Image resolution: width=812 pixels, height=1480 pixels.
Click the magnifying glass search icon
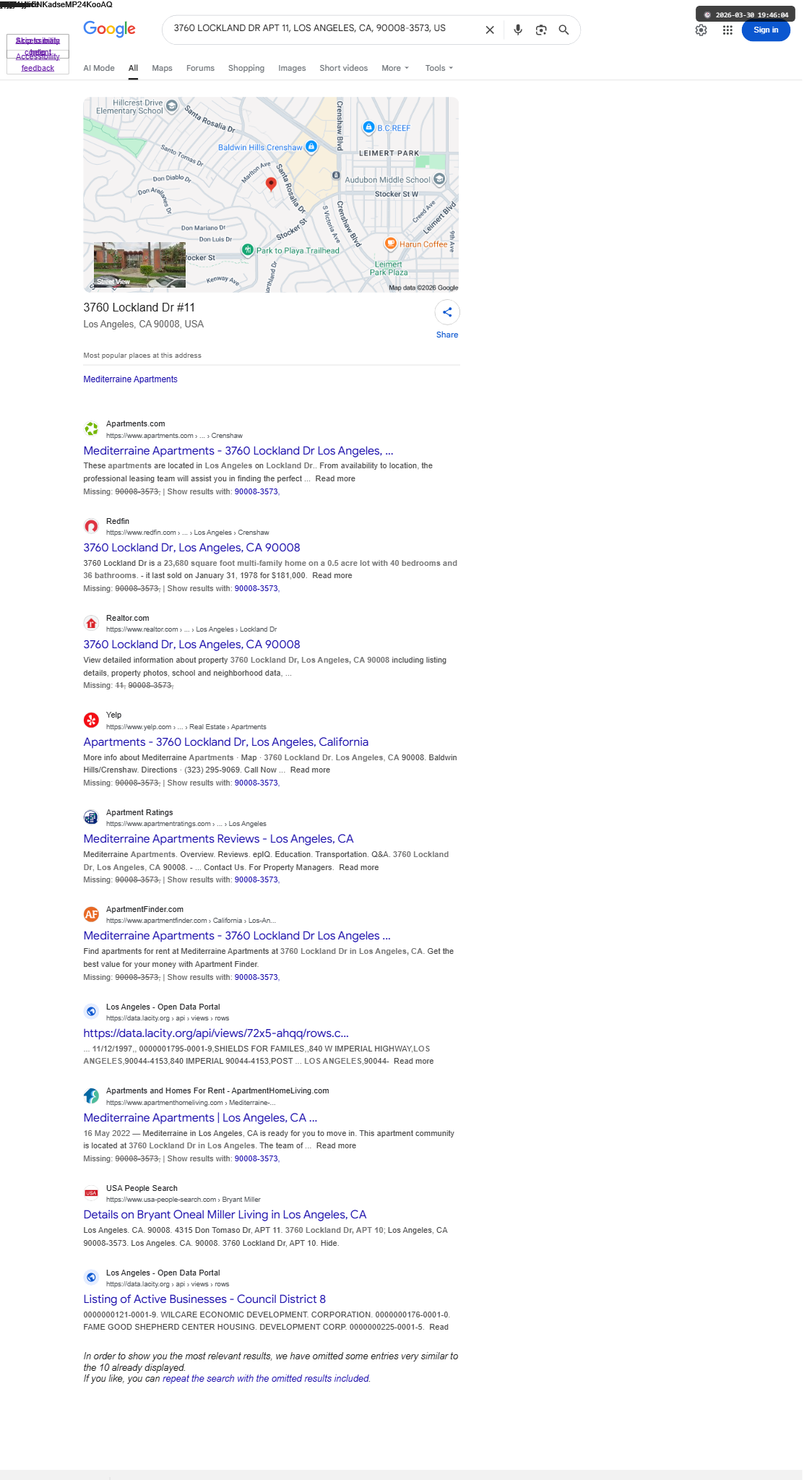[x=564, y=30]
